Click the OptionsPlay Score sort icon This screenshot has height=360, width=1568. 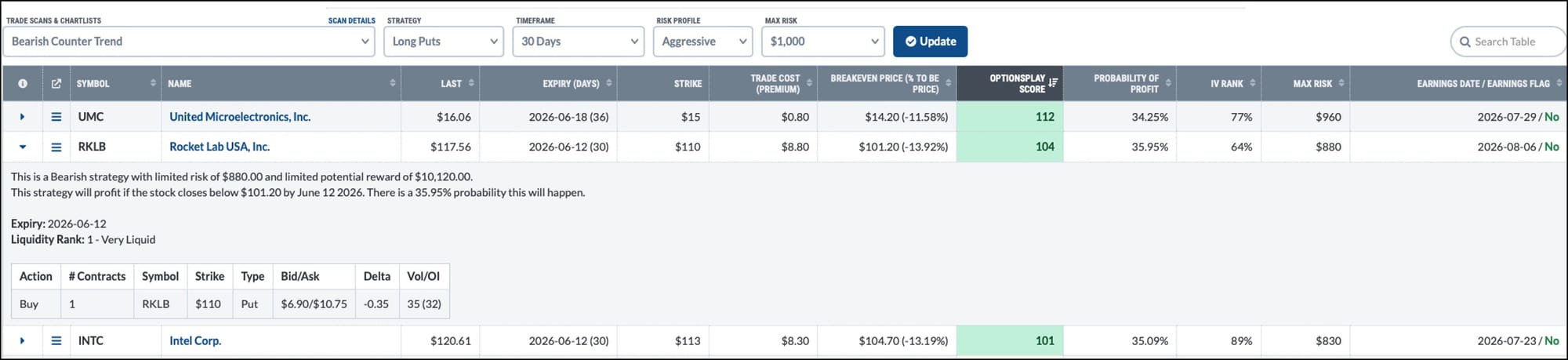tap(1053, 83)
